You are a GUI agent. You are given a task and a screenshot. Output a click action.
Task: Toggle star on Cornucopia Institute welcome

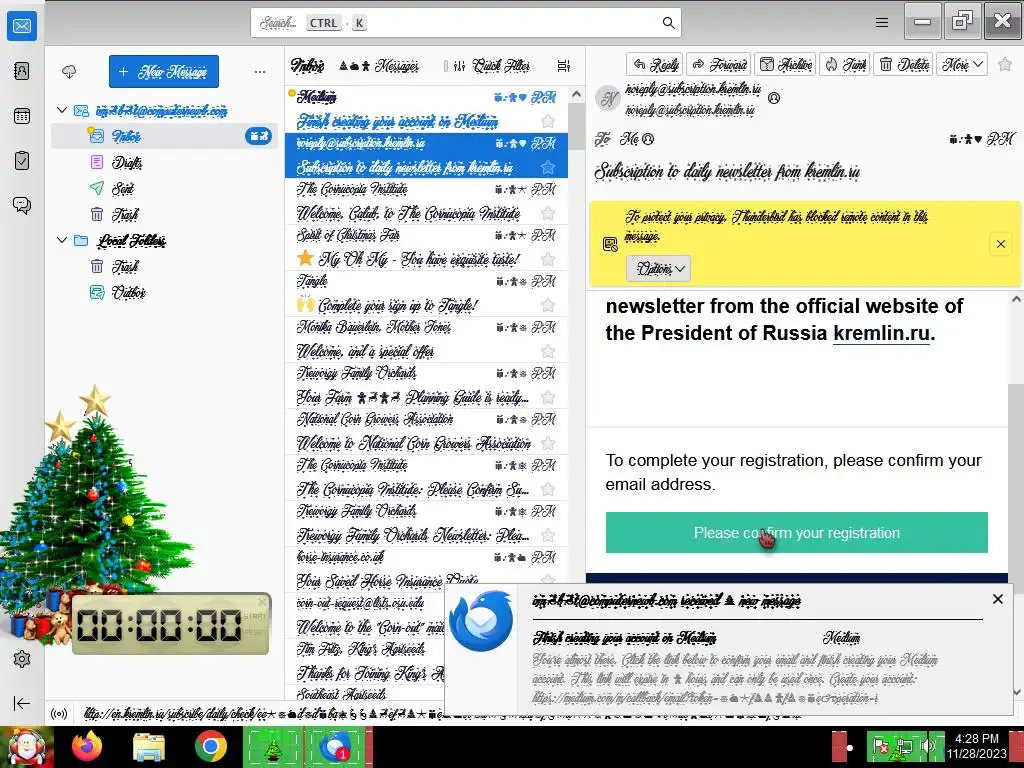click(x=548, y=213)
